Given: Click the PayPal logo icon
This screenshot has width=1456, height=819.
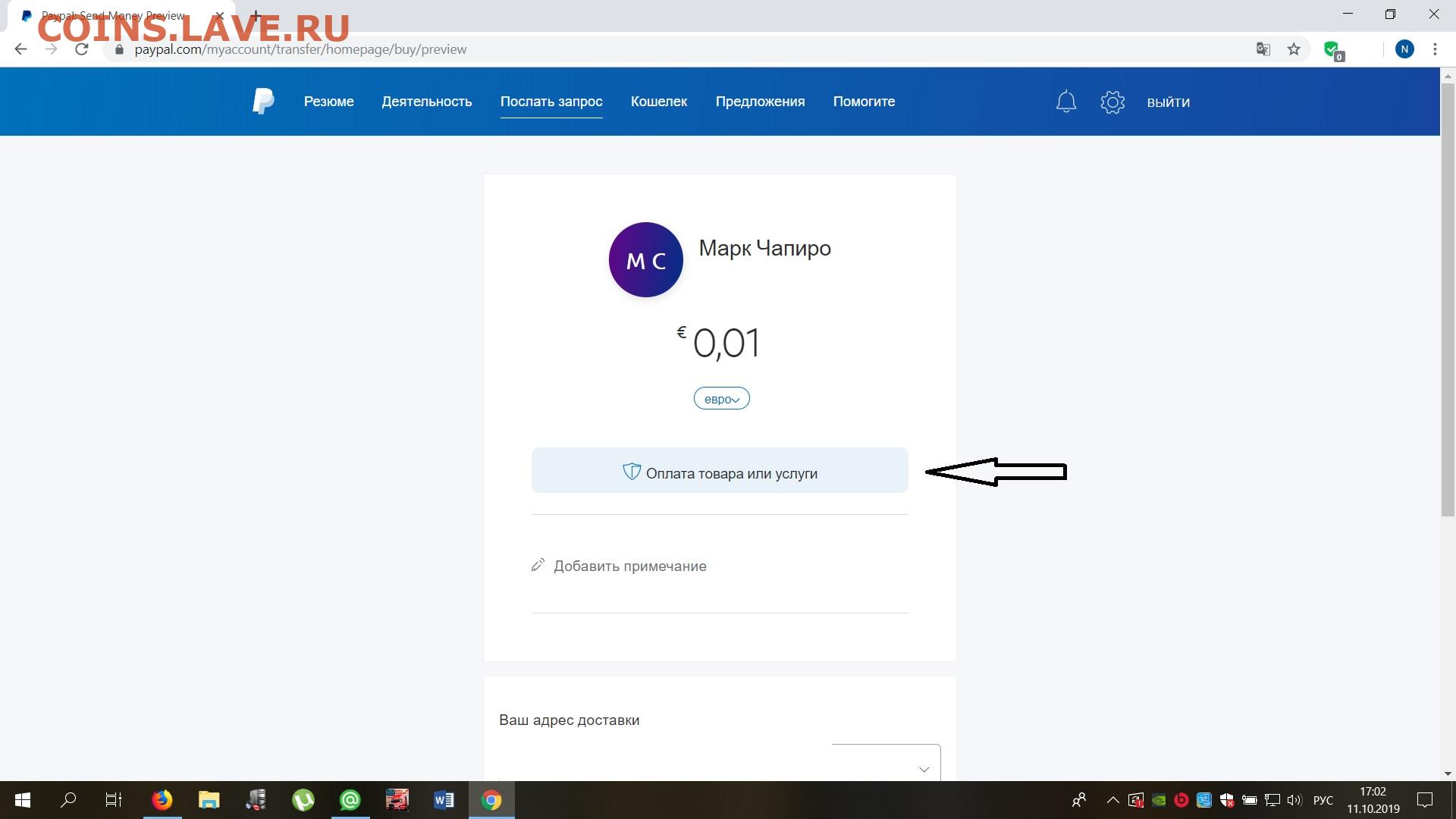Looking at the screenshot, I should pos(263,102).
